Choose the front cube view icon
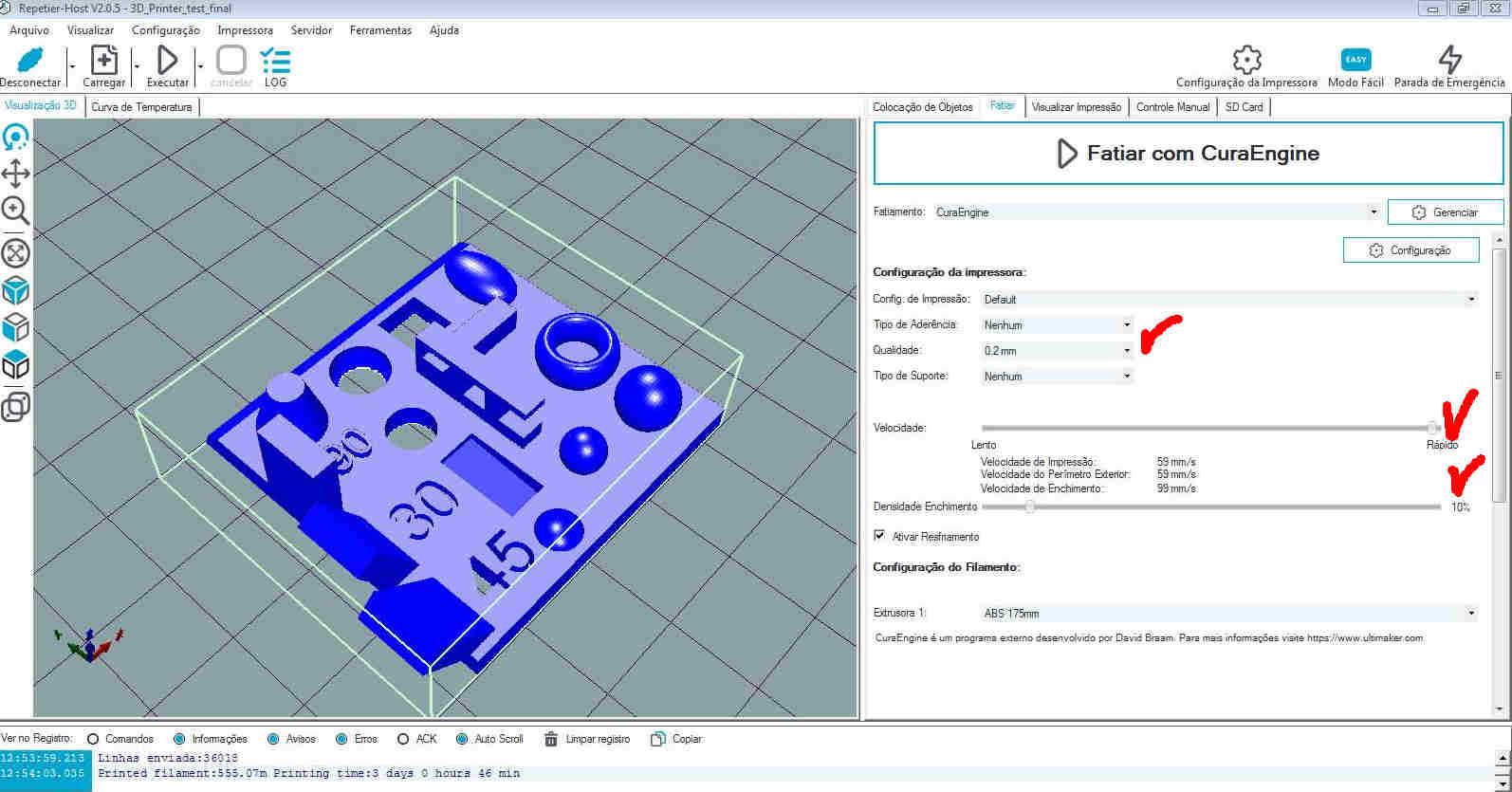This screenshot has height=792, width=1512. [x=15, y=327]
